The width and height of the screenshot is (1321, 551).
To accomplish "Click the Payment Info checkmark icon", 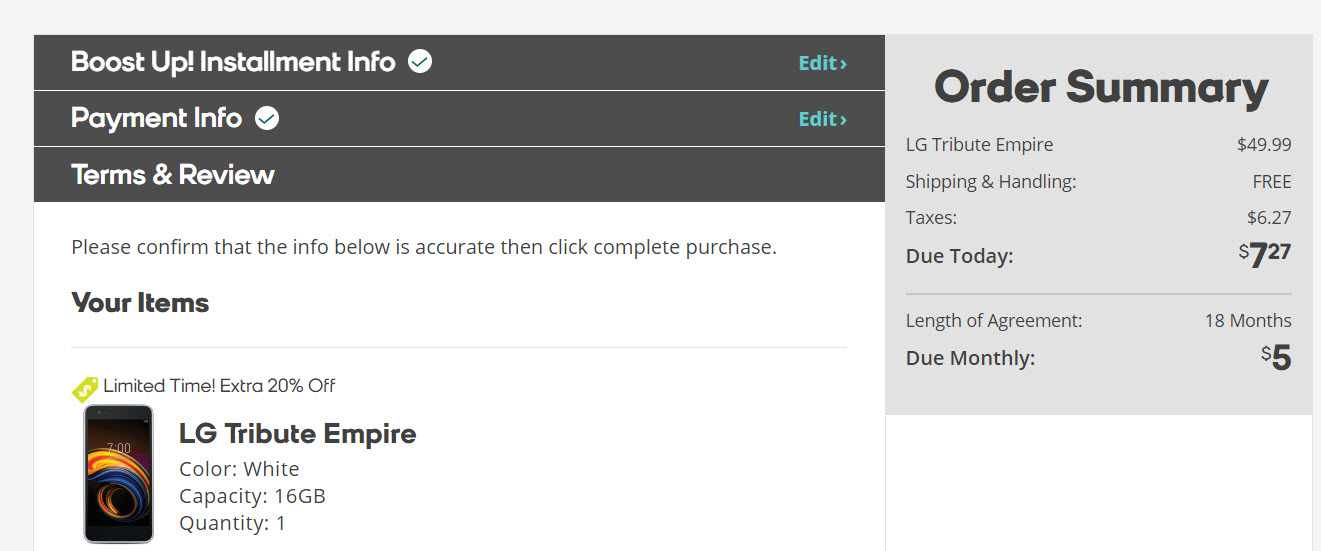I will pyautogui.click(x=266, y=119).
